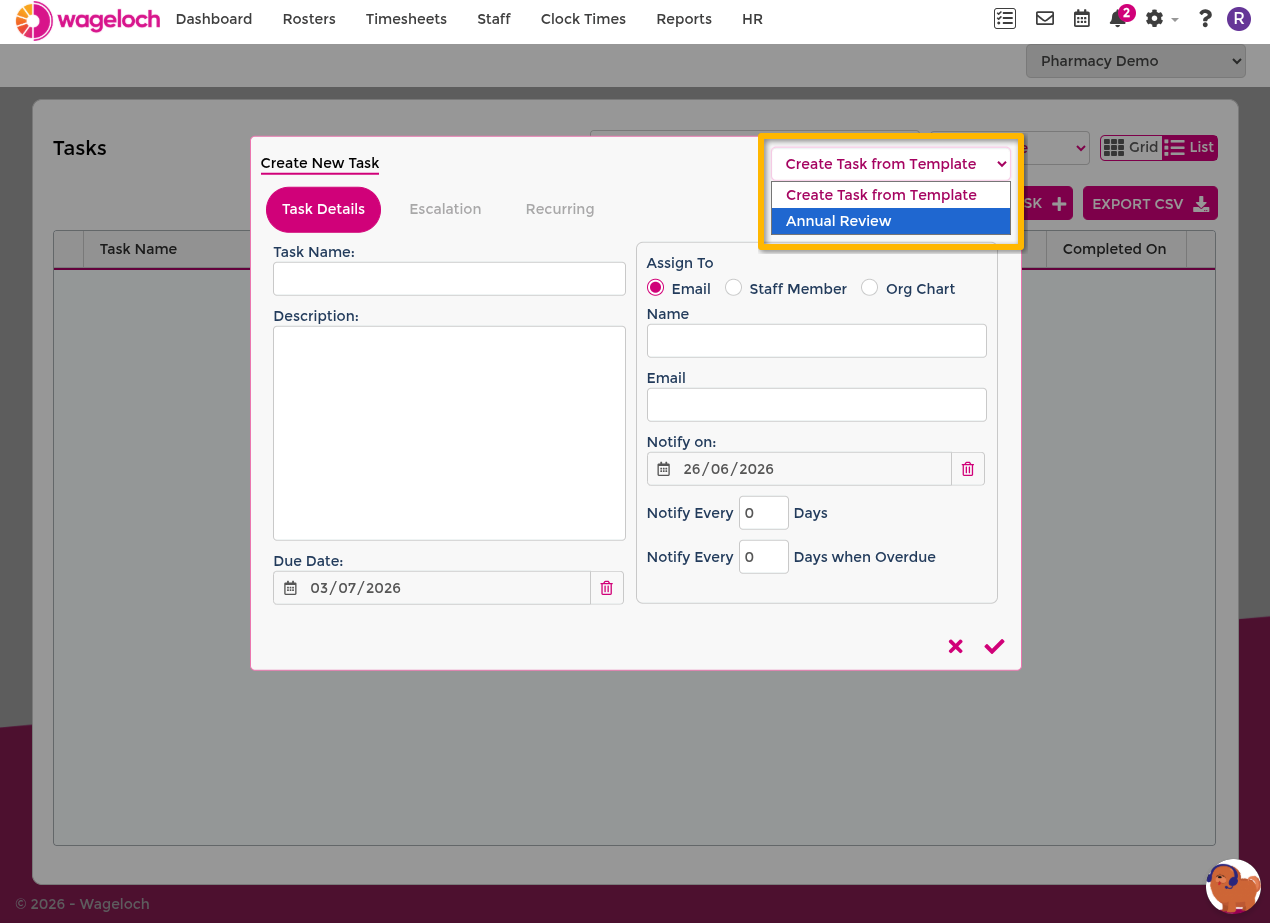Open Create Task from Template dropdown
Image resolution: width=1270 pixels, height=923 pixels.
[x=891, y=164]
